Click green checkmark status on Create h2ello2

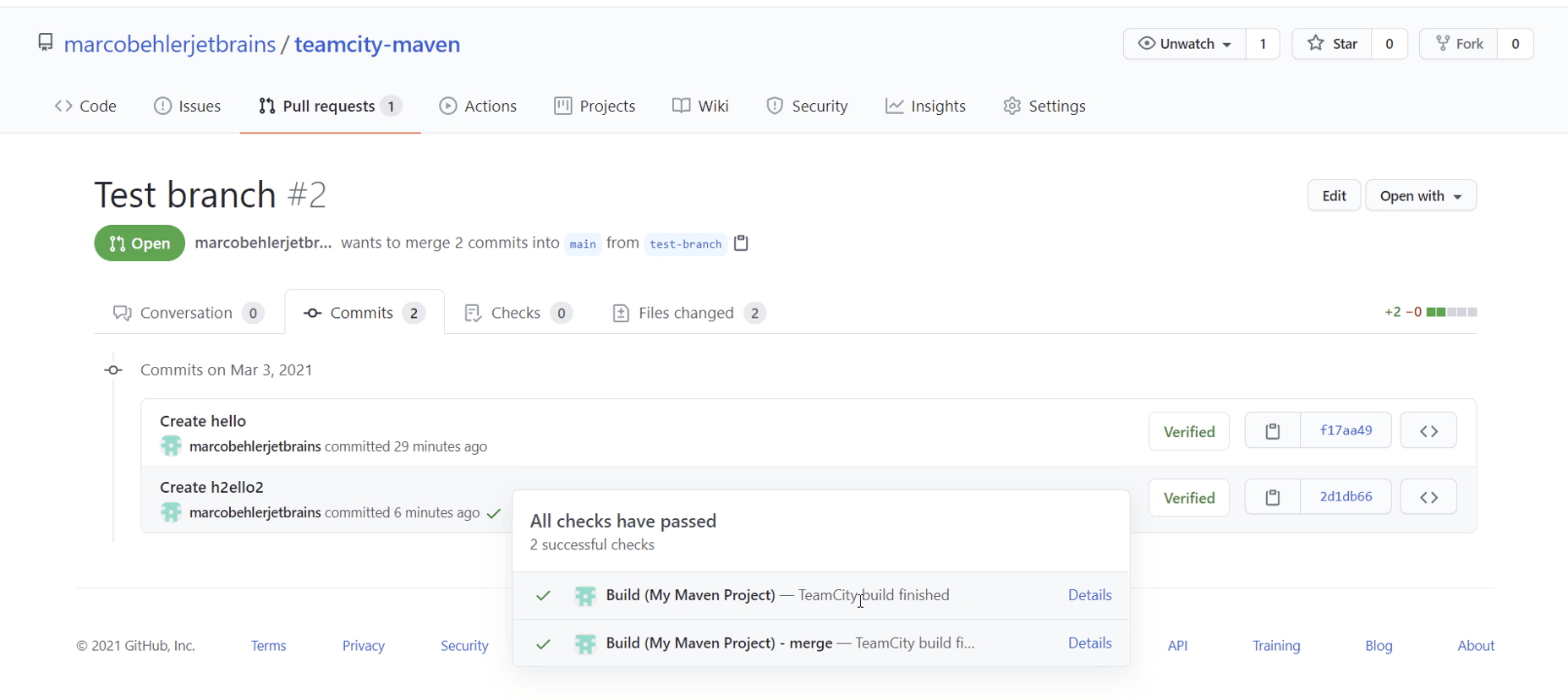[x=495, y=513]
